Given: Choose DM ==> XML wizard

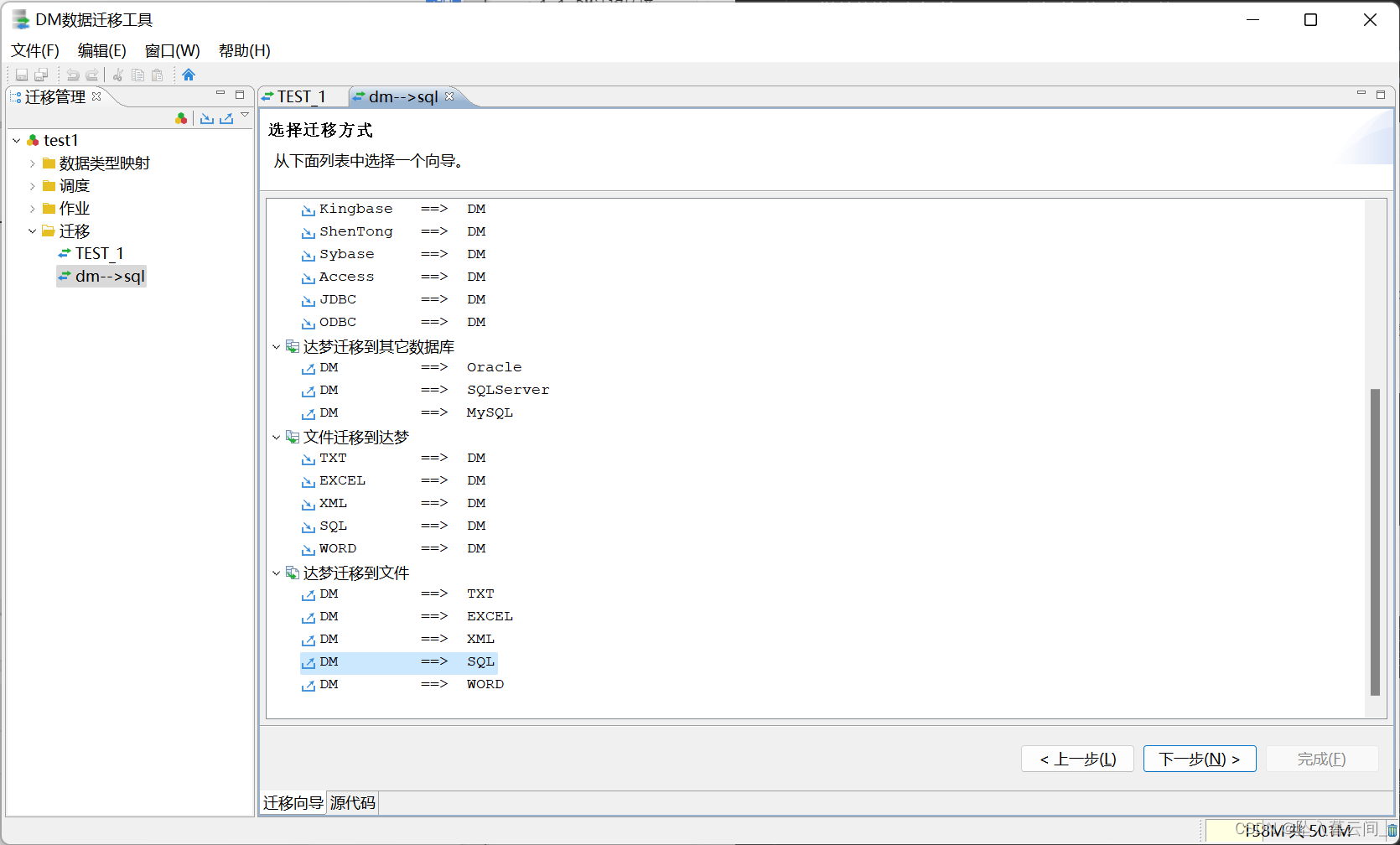Looking at the screenshot, I should tap(398, 639).
